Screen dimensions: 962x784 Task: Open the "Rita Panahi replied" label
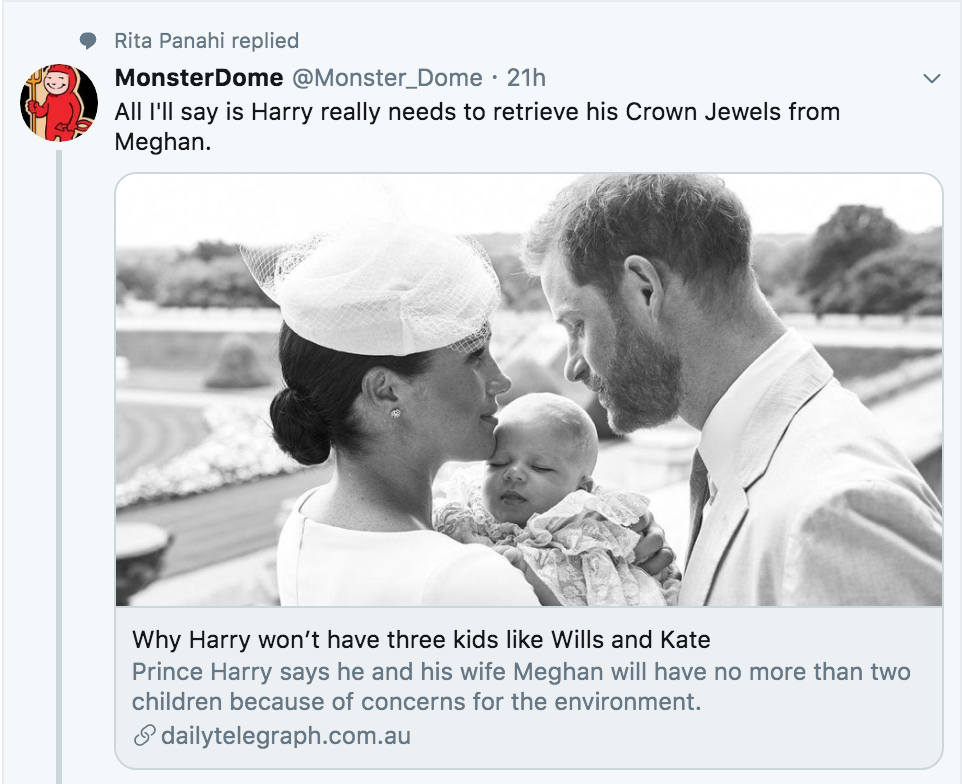coord(206,41)
